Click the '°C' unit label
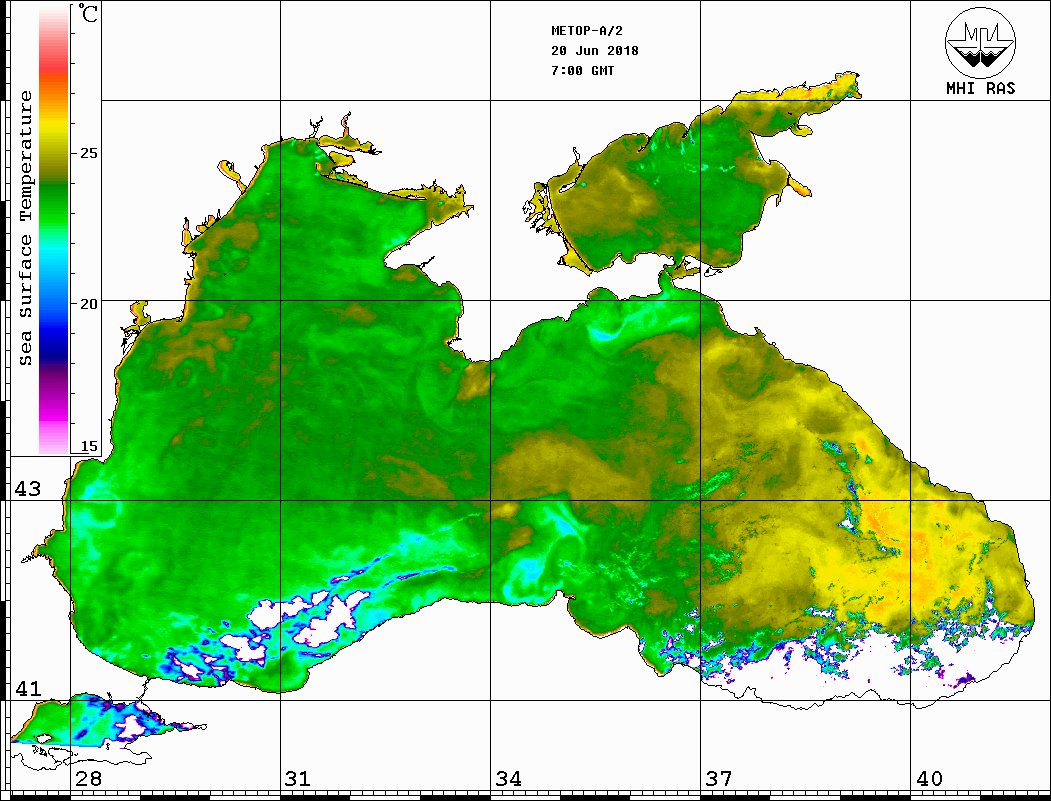Viewport: 1051px width, 801px height. [88, 13]
